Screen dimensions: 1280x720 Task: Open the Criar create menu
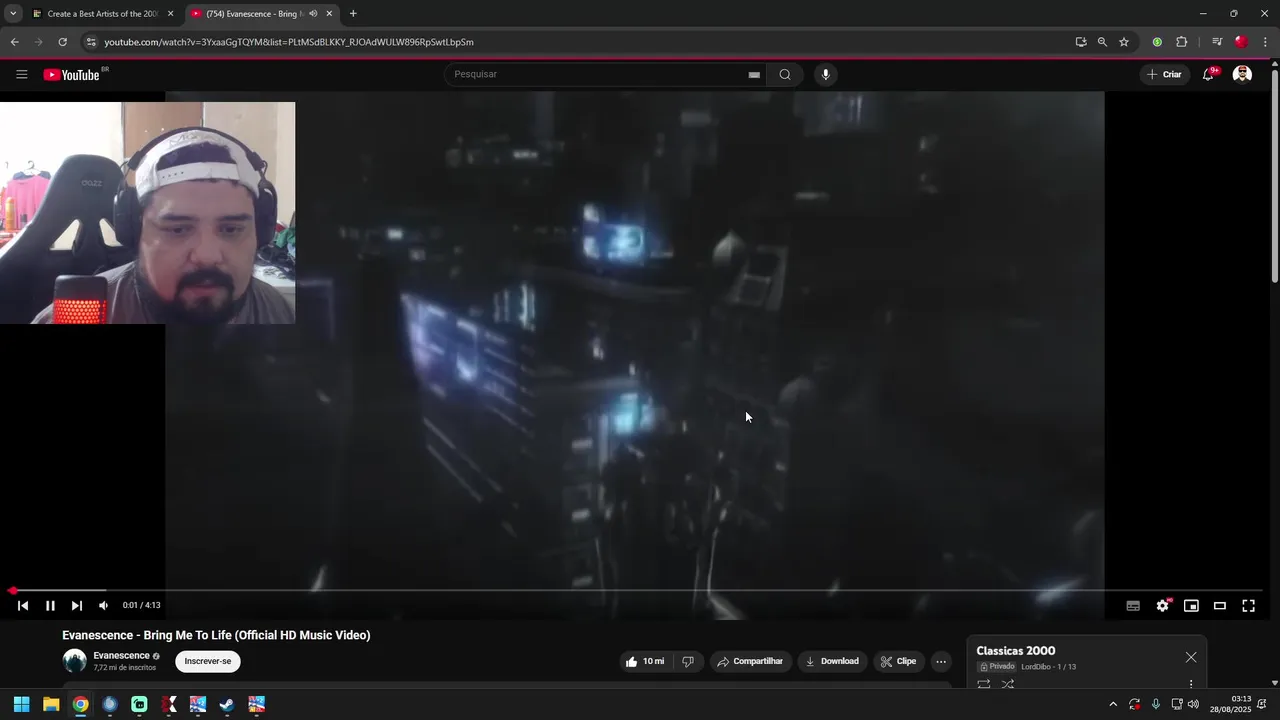(x=1164, y=74)
